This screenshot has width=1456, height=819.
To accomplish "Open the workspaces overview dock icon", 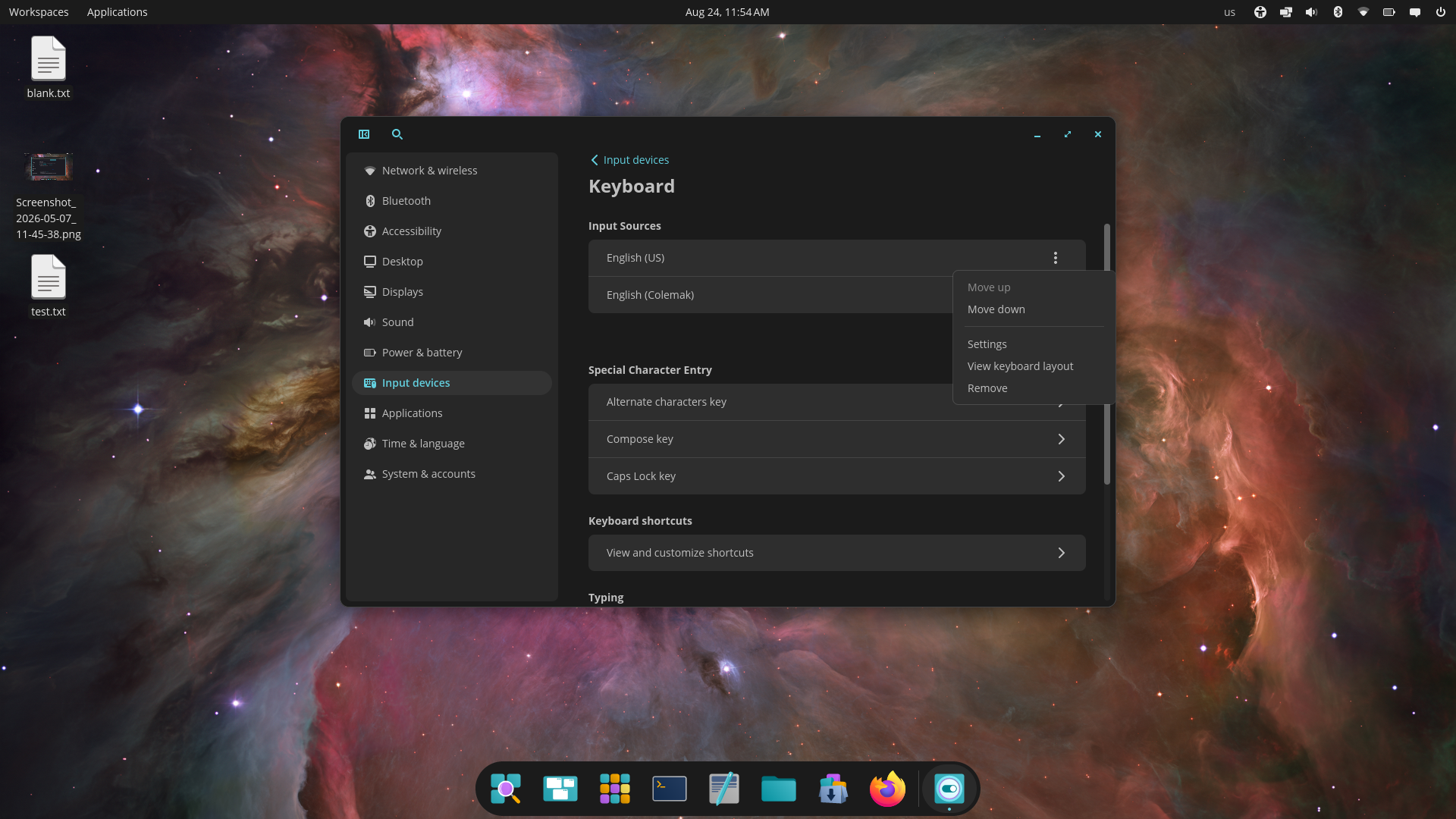I will coord(560,789).
